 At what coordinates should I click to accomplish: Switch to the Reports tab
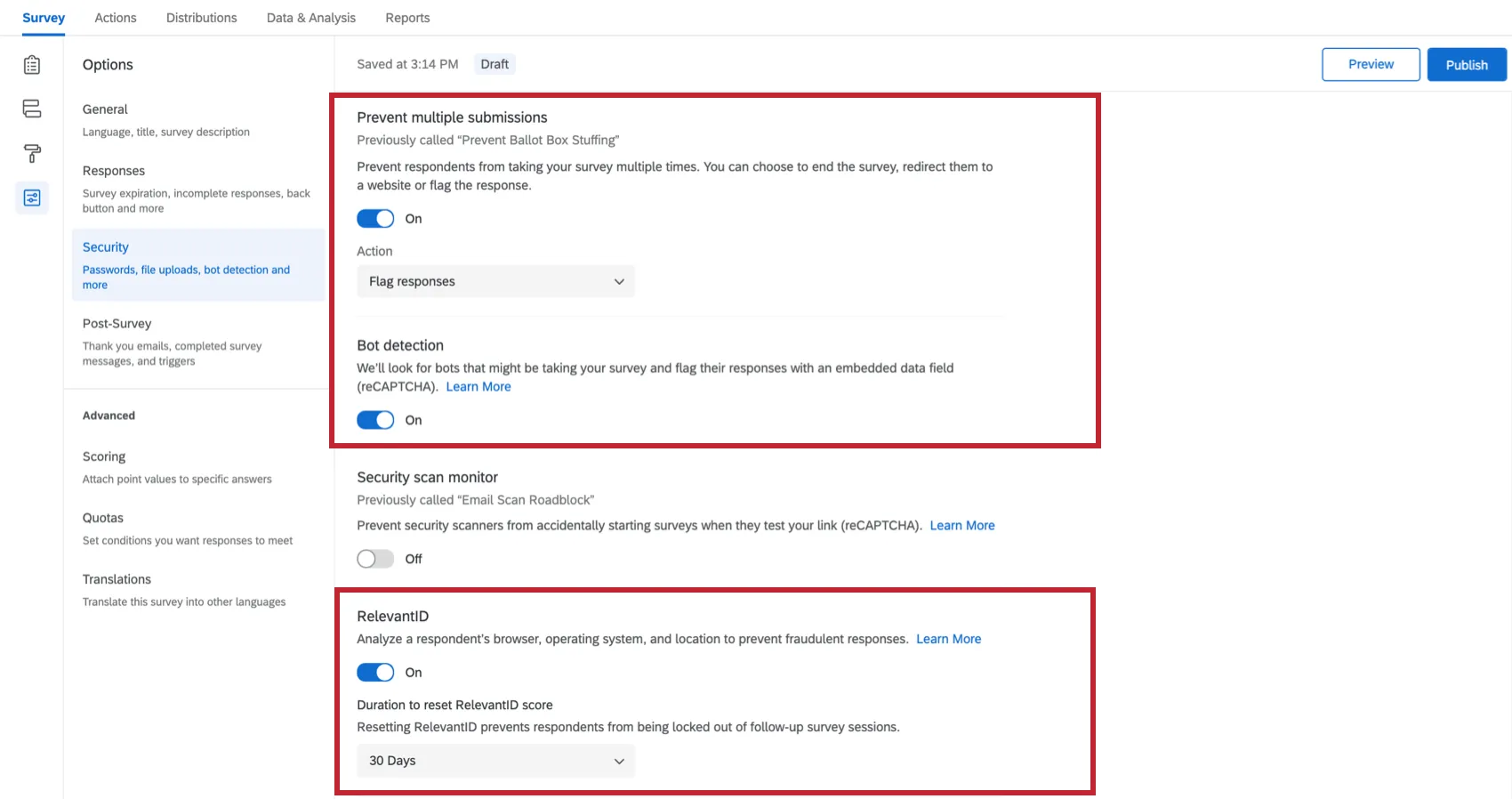(x=407, y=18)
